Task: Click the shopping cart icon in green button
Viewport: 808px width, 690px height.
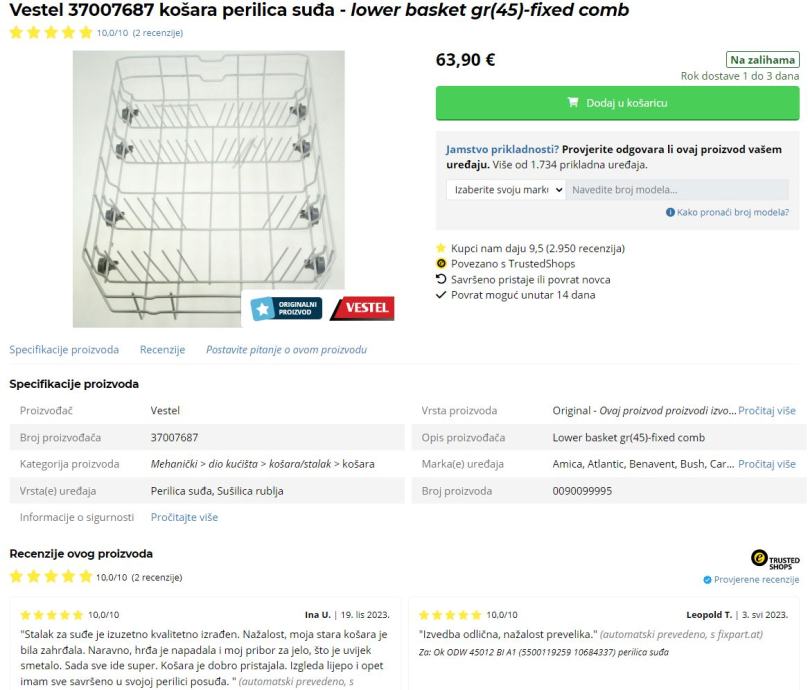Action: pos(573,103)
